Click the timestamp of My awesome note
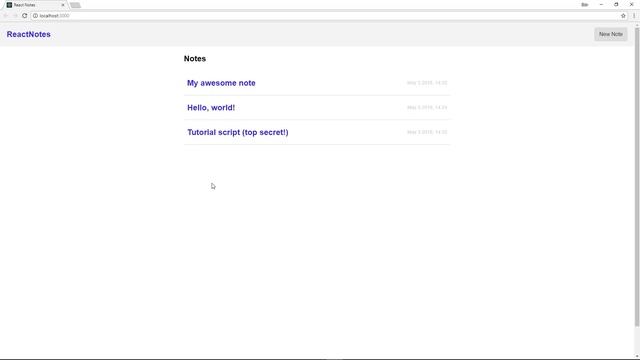The width and height of the screenshot is (640, 360). [x=427, y=83]
